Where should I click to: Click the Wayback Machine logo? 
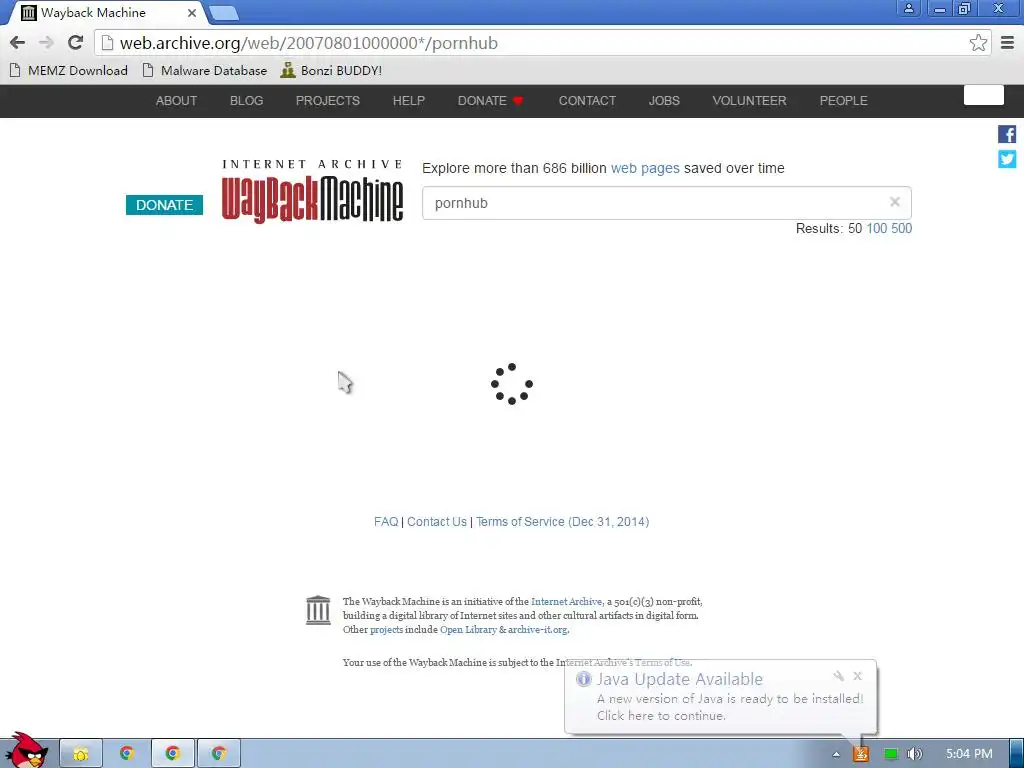[x=312, y=191]
